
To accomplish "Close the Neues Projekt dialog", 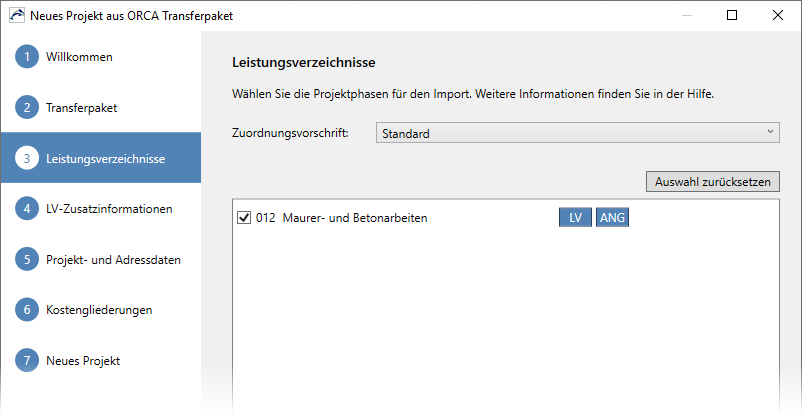I will click(x=777, y=15).
